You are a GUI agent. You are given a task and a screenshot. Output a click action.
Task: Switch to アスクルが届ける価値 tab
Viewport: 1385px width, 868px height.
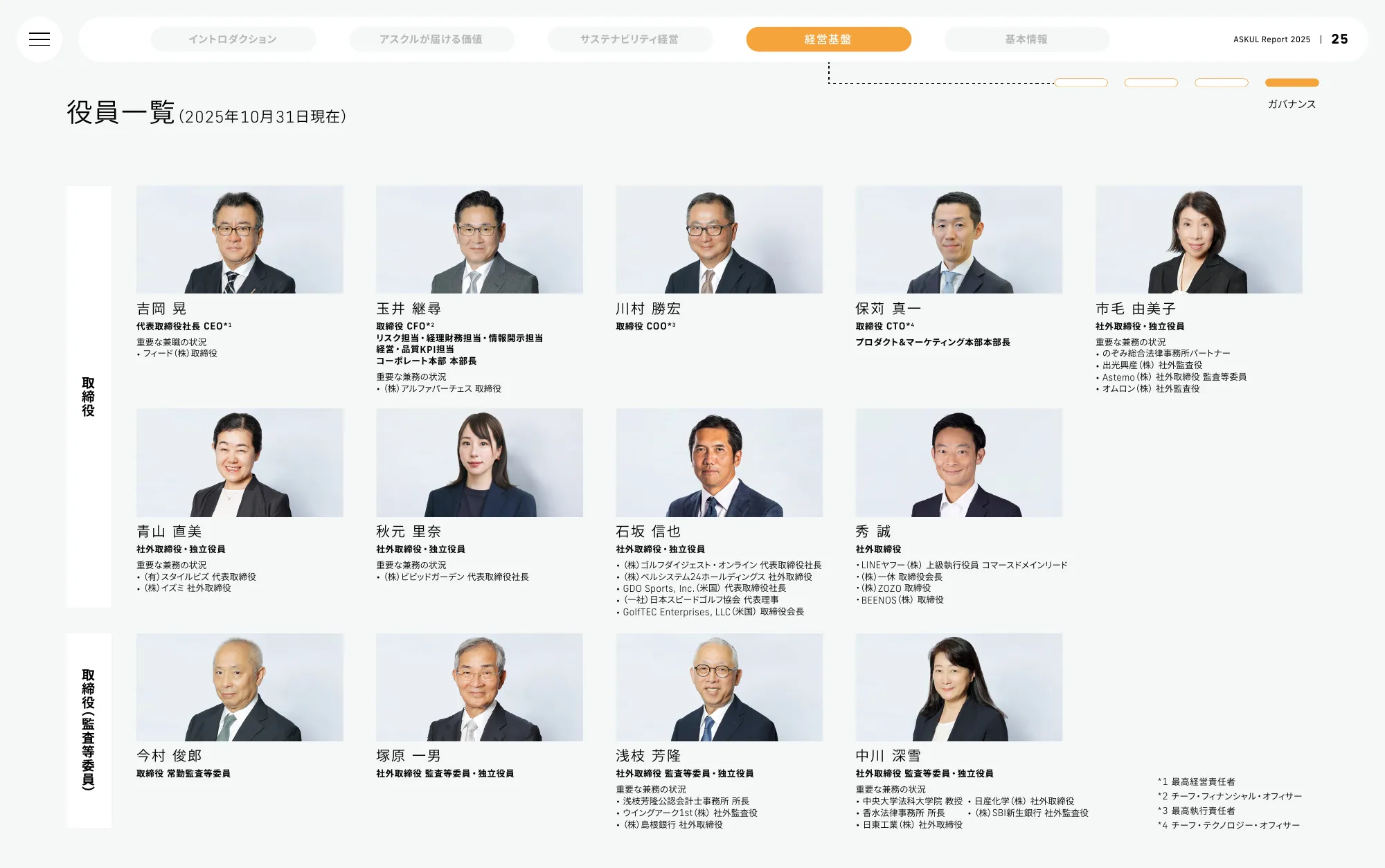tap(431, 39)
